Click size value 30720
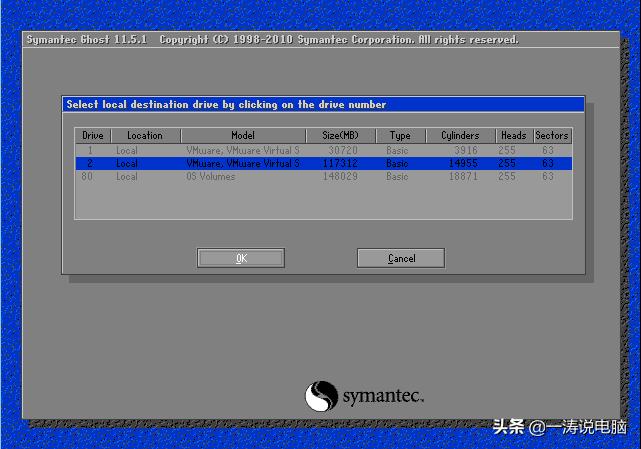Viewport: 641px width, 449px height. [343, 150]
